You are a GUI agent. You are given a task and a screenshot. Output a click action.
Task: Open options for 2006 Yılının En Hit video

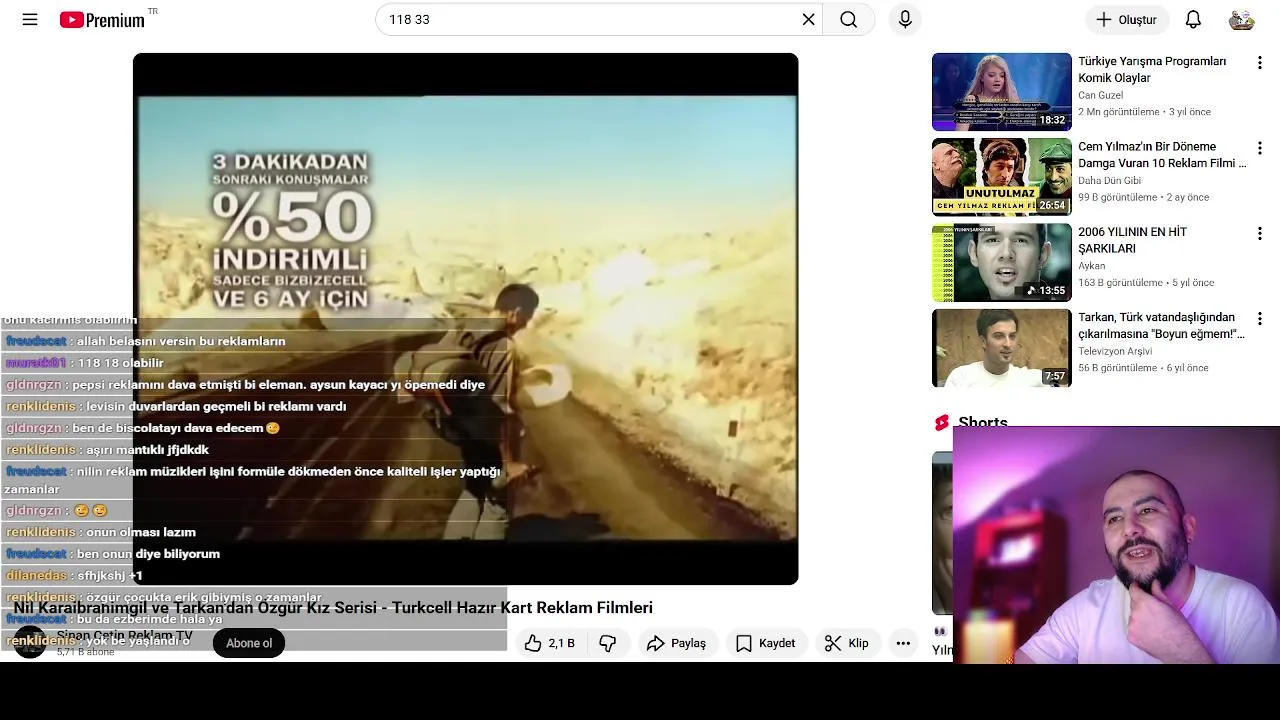1259,233
